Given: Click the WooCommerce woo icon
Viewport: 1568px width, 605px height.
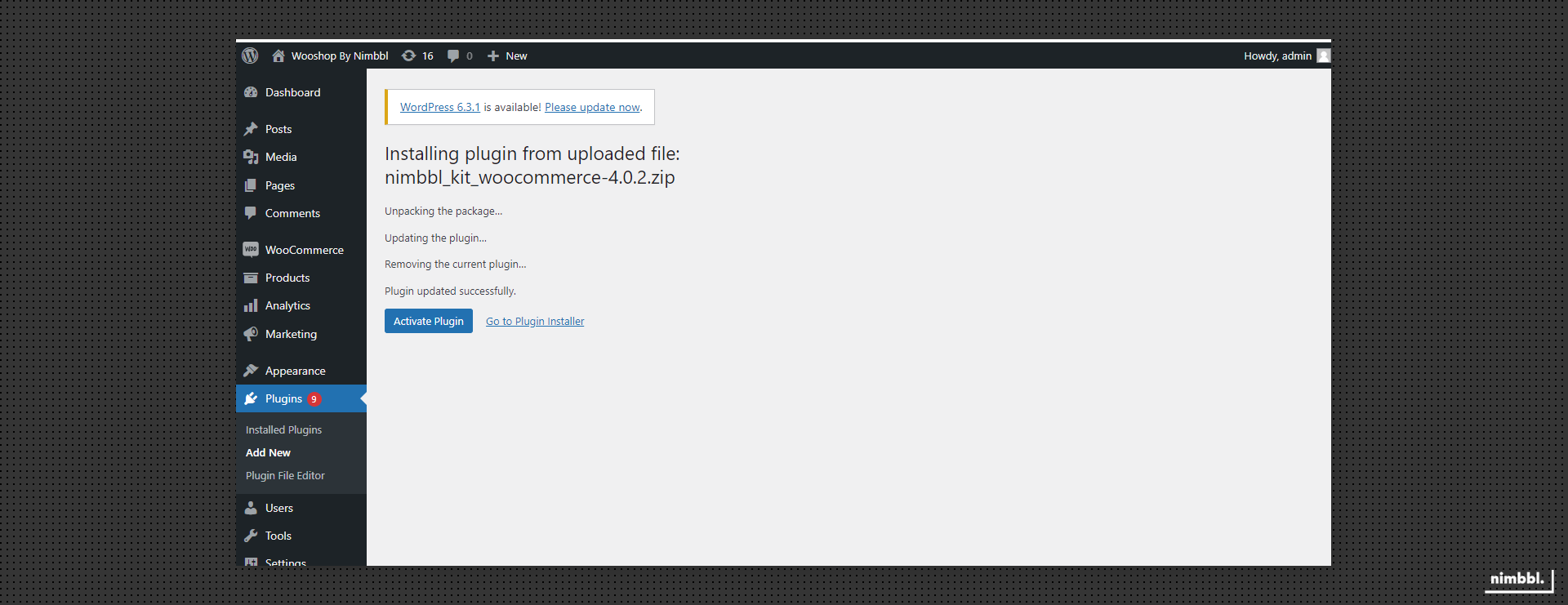Looking at the screenshot, I should coord(251,250).
